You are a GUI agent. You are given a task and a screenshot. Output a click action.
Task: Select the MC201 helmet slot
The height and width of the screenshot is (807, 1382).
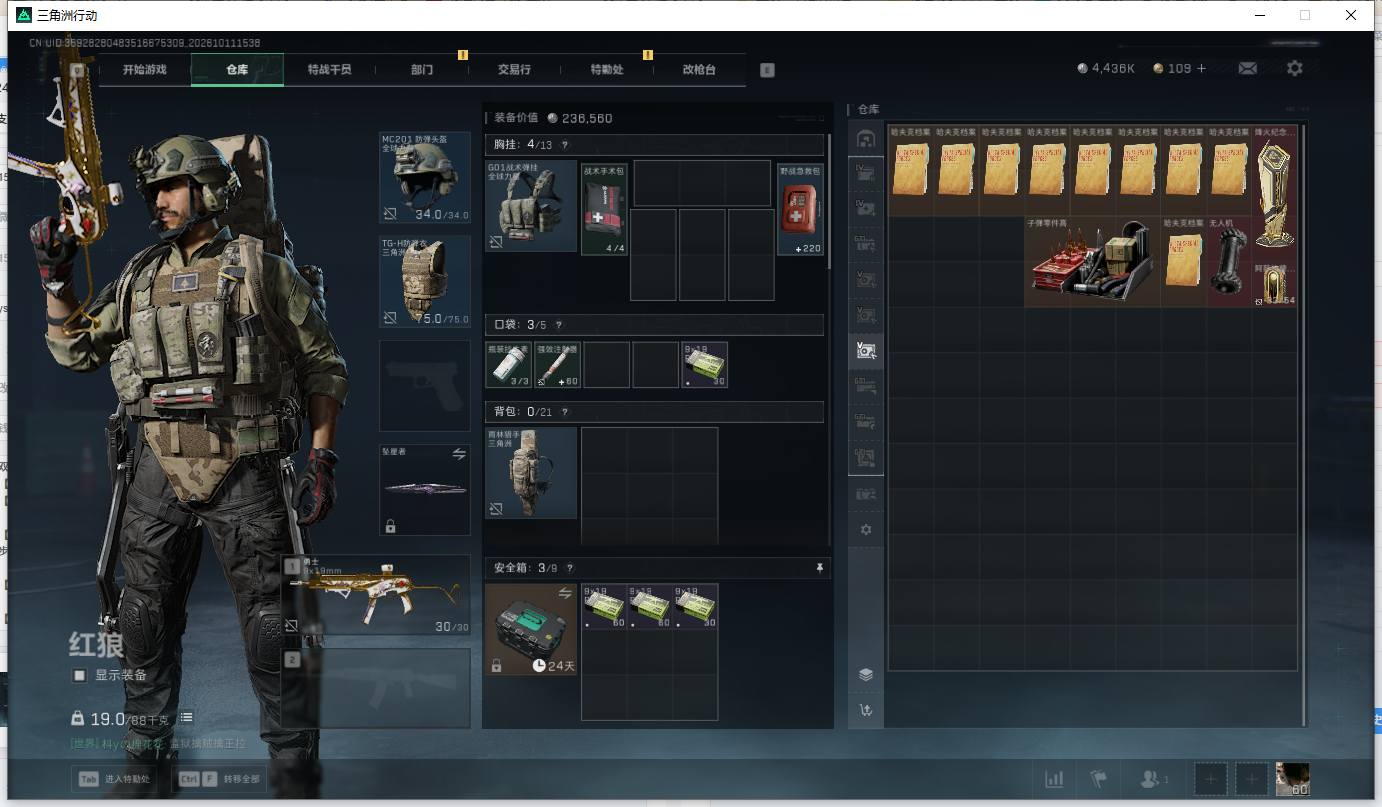(x=425, y=177)
